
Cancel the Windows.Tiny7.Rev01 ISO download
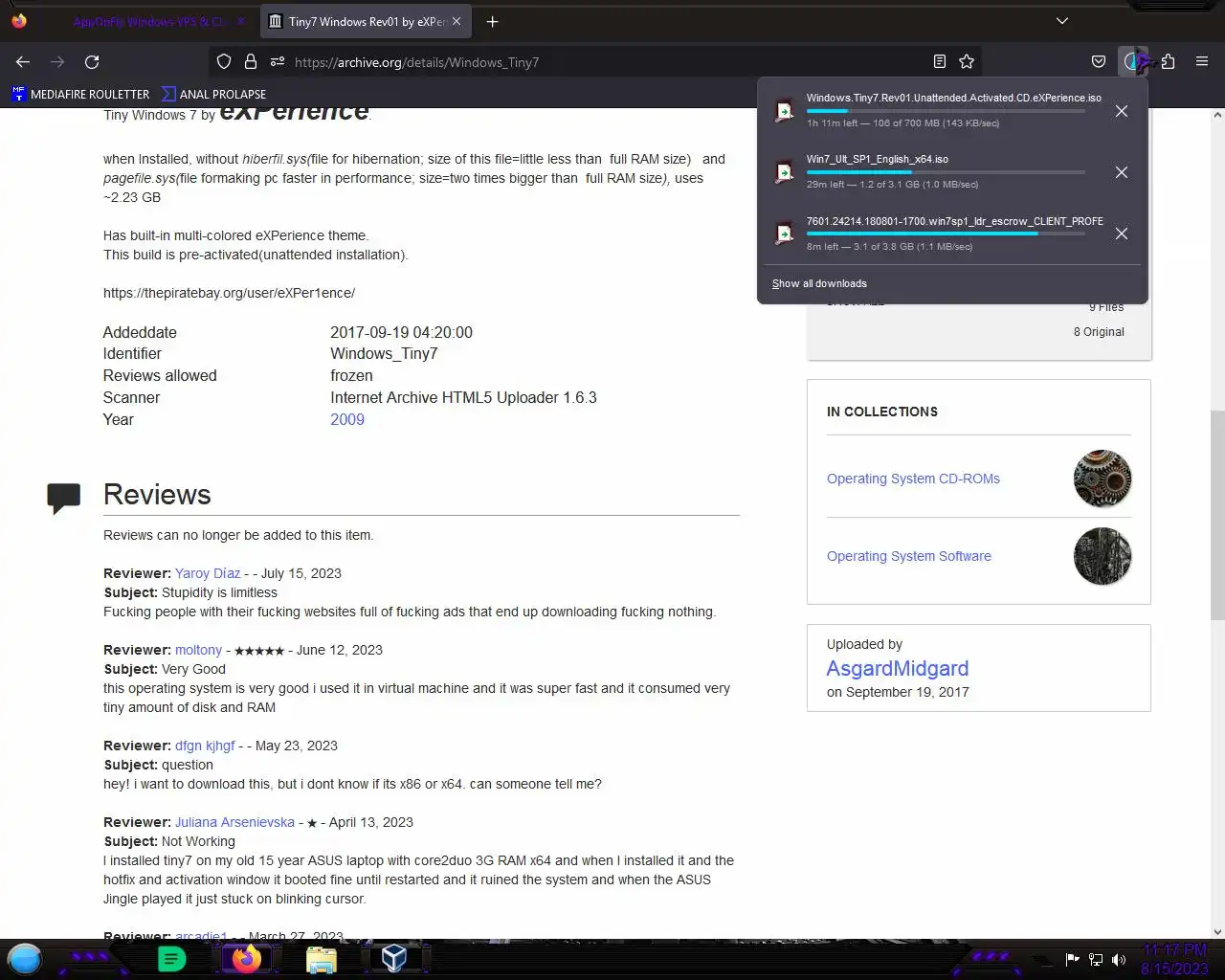point(1122,111)
